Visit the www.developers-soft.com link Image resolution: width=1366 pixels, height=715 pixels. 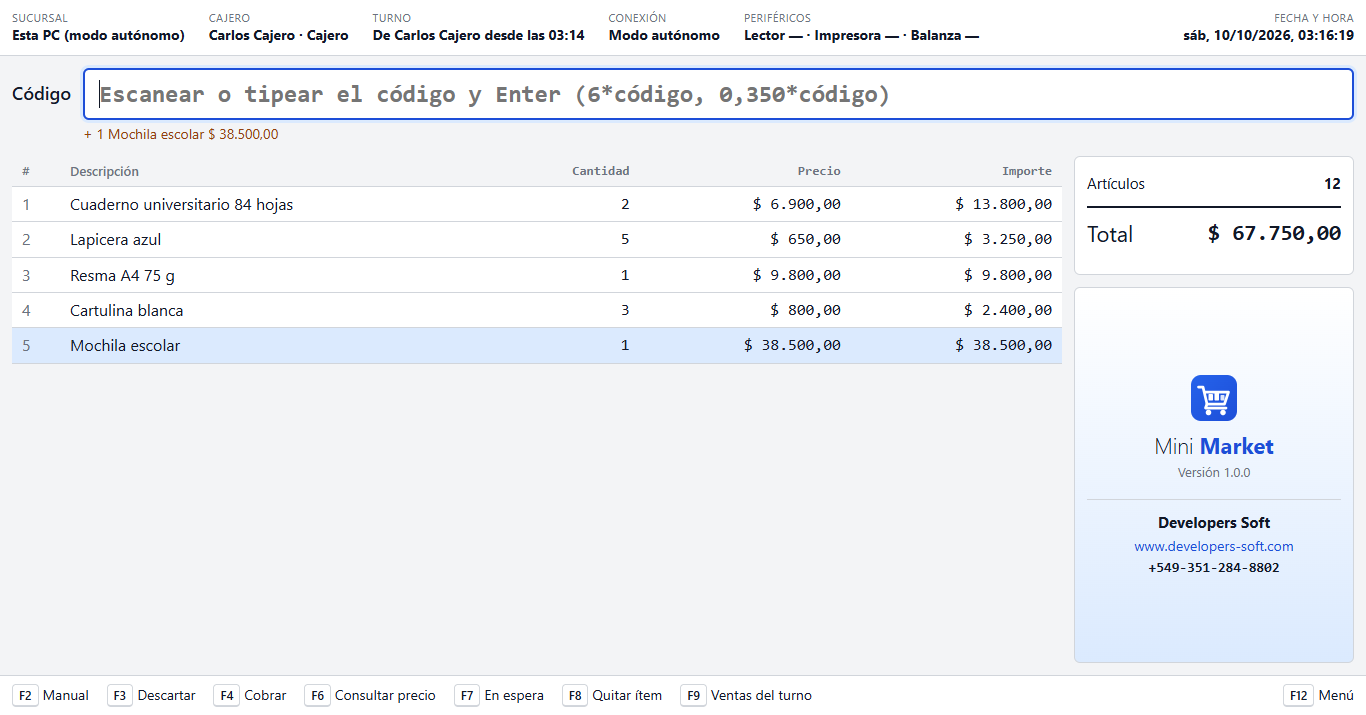pos(1214,546)
